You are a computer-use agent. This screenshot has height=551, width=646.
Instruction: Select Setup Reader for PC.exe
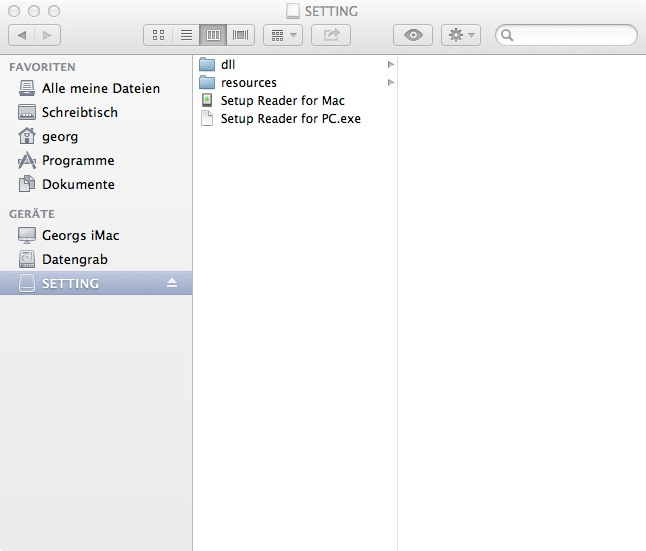[x=295, y=119]
